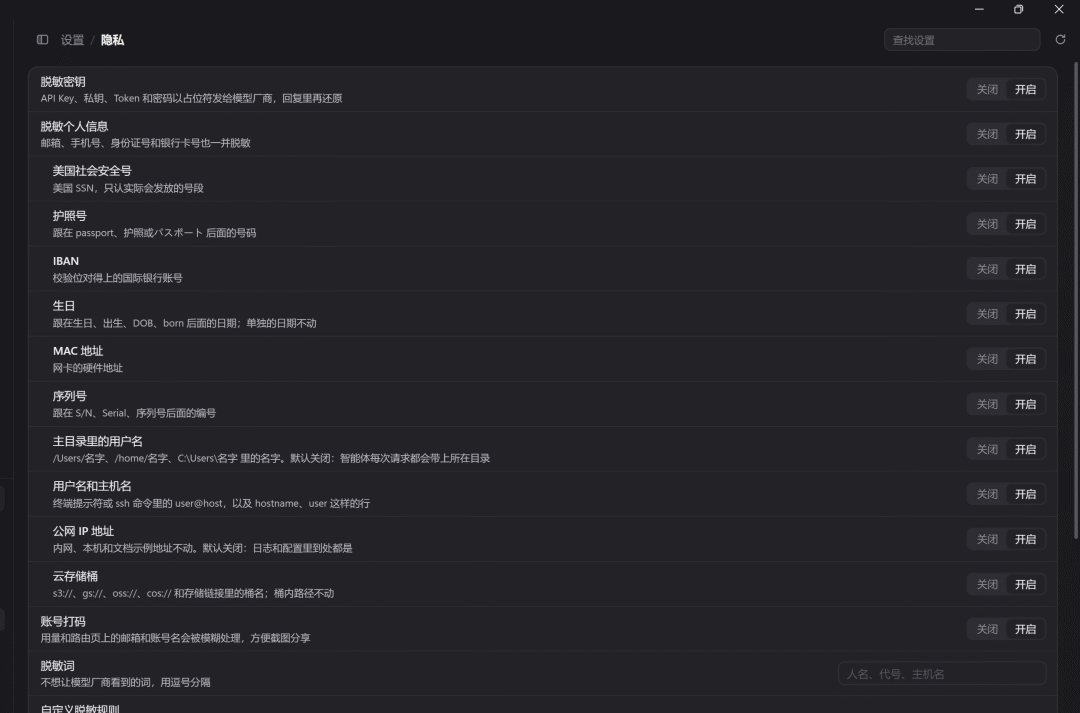The height and width of the screenshot is (713, 1080).
Task: Collapse the sidebar with the panel icon
Action: (x=43, y=40)
